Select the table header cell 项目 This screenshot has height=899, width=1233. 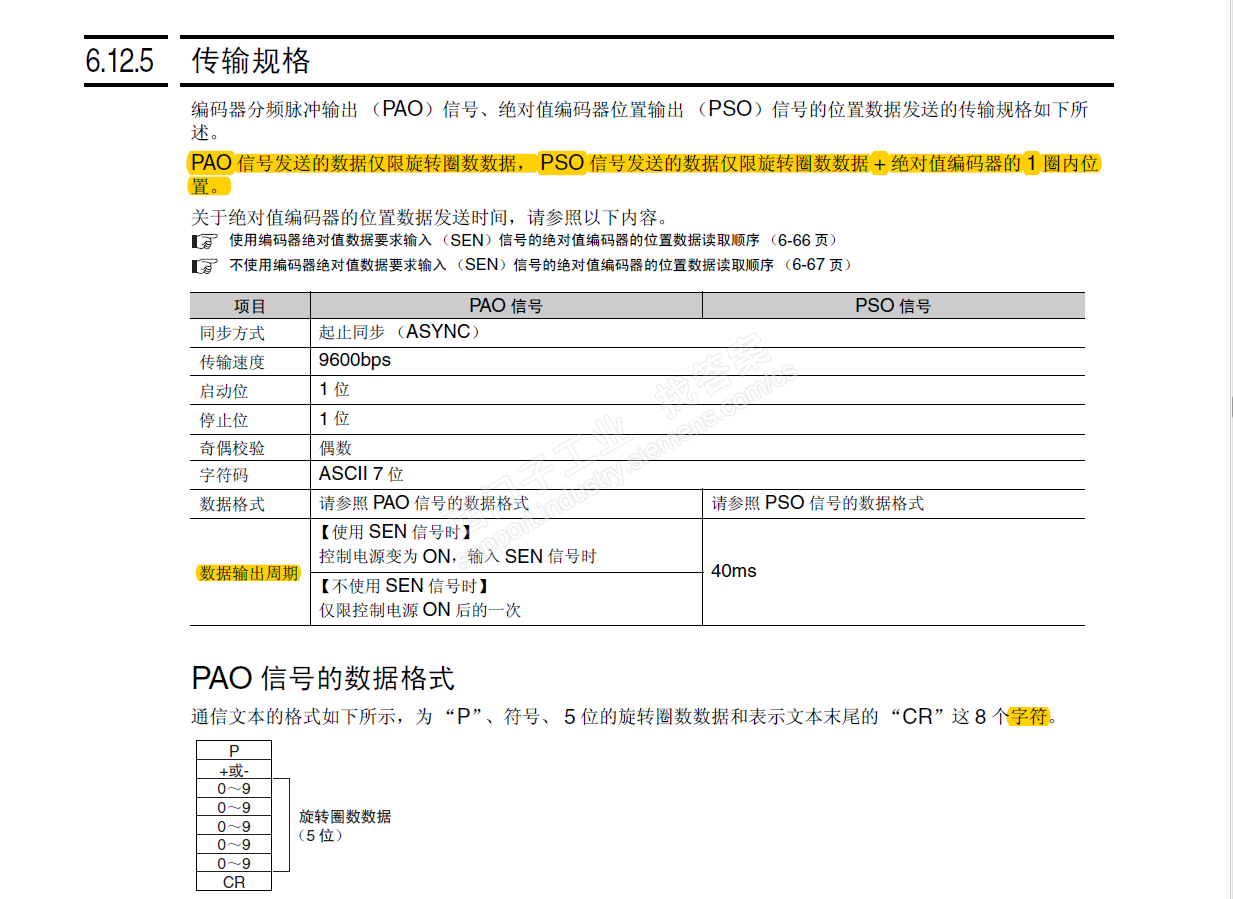click(250, 306)
